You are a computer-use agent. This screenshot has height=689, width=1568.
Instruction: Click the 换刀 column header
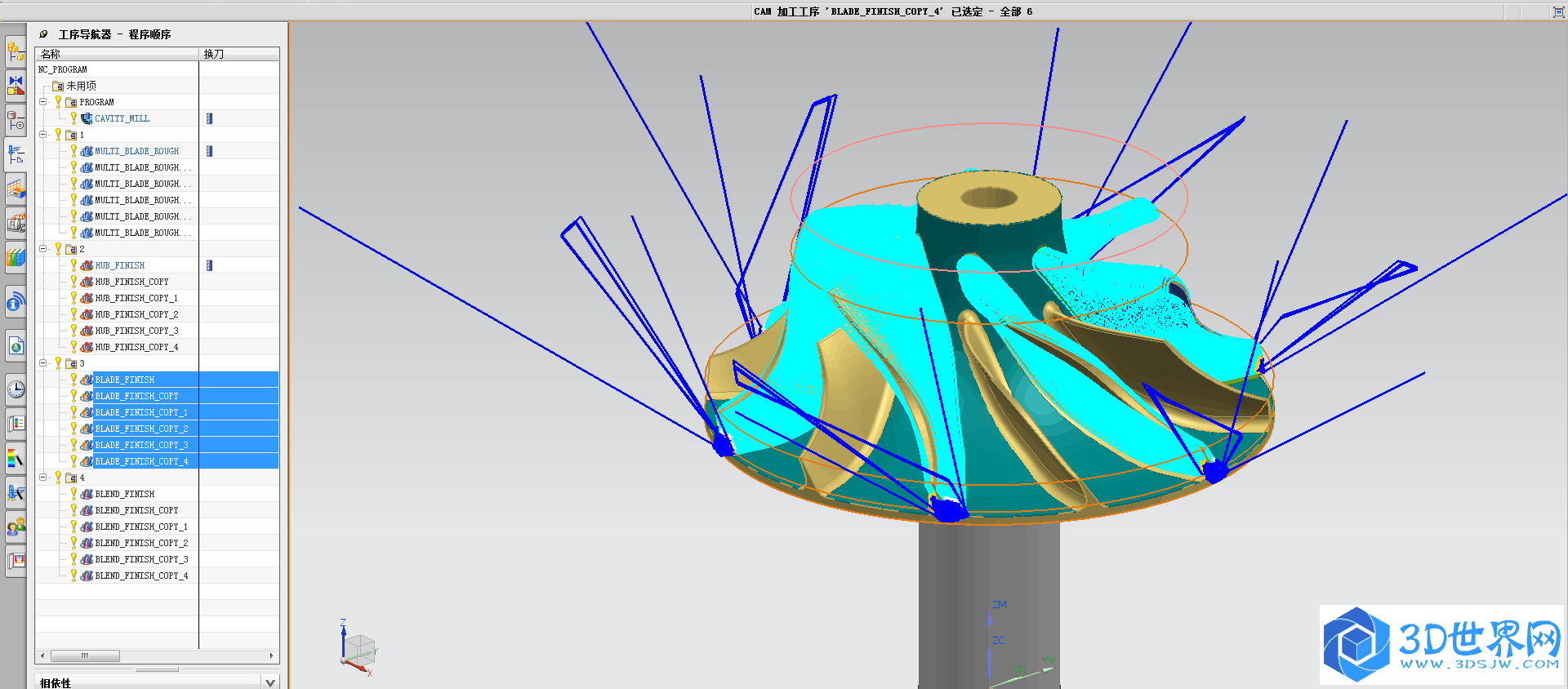coord(239,54)
